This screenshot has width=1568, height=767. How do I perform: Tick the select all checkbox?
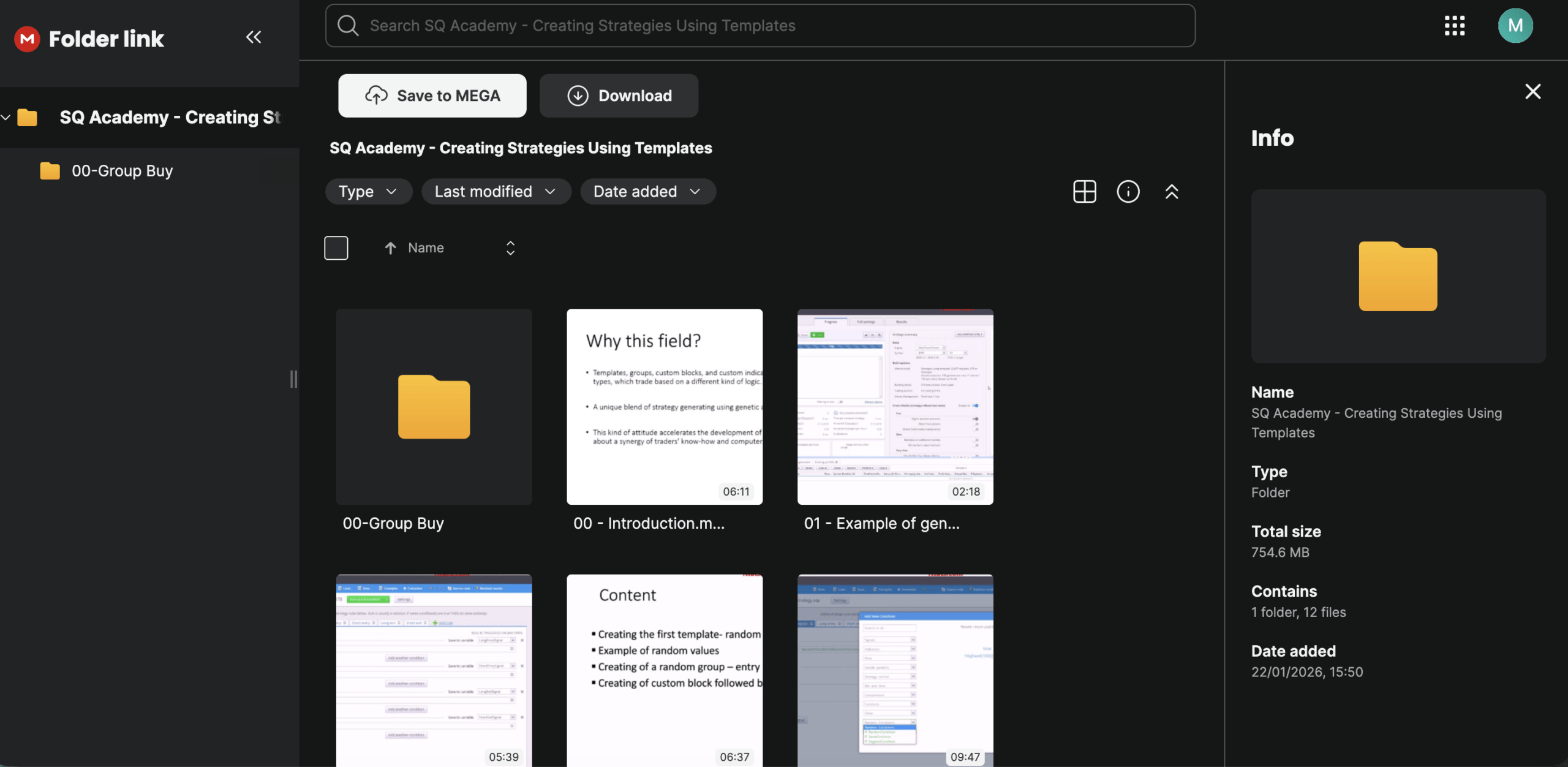(336, 248)
